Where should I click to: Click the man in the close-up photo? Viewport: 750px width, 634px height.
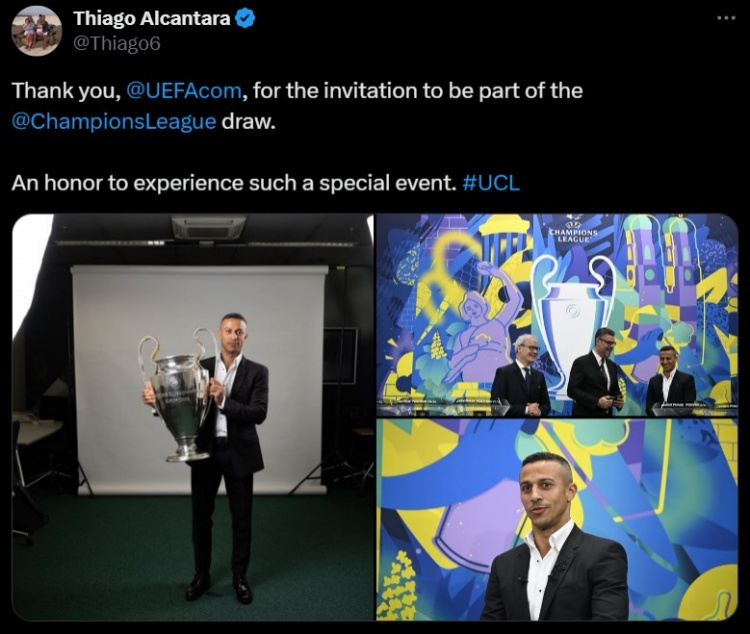tap(554, 537)
